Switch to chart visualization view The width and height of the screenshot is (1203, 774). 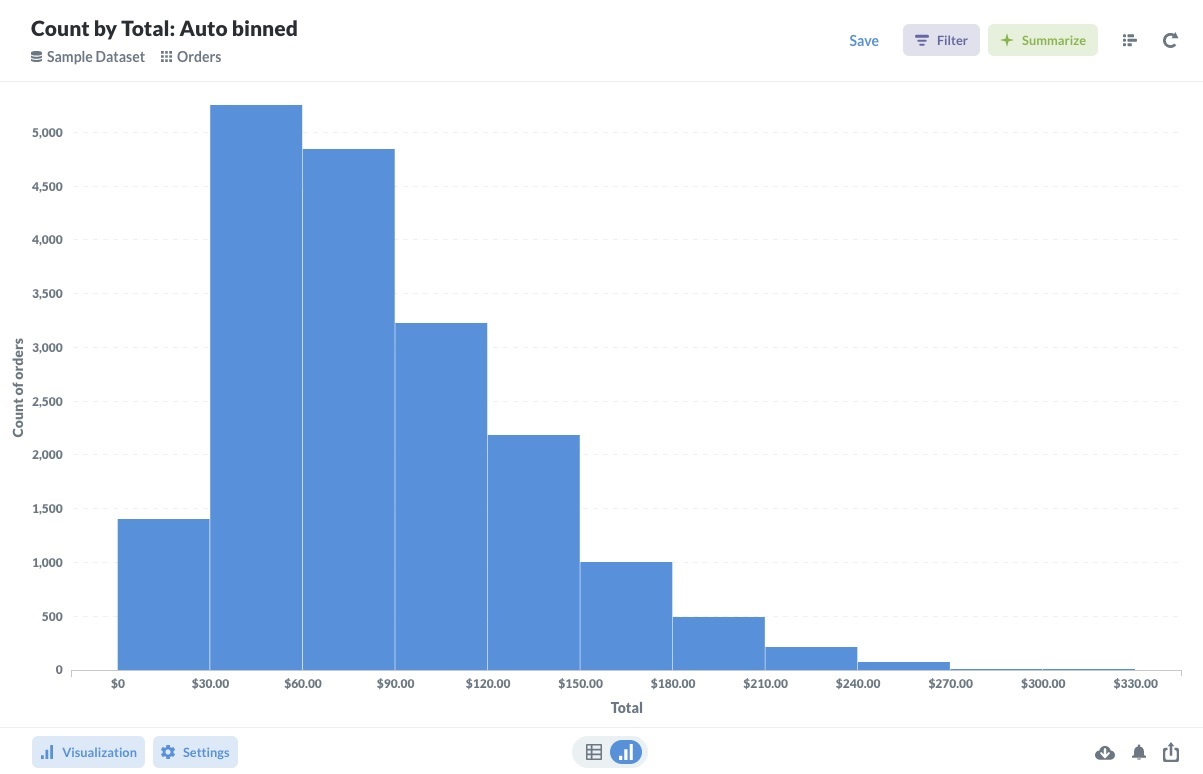click(x=626, y=752)
